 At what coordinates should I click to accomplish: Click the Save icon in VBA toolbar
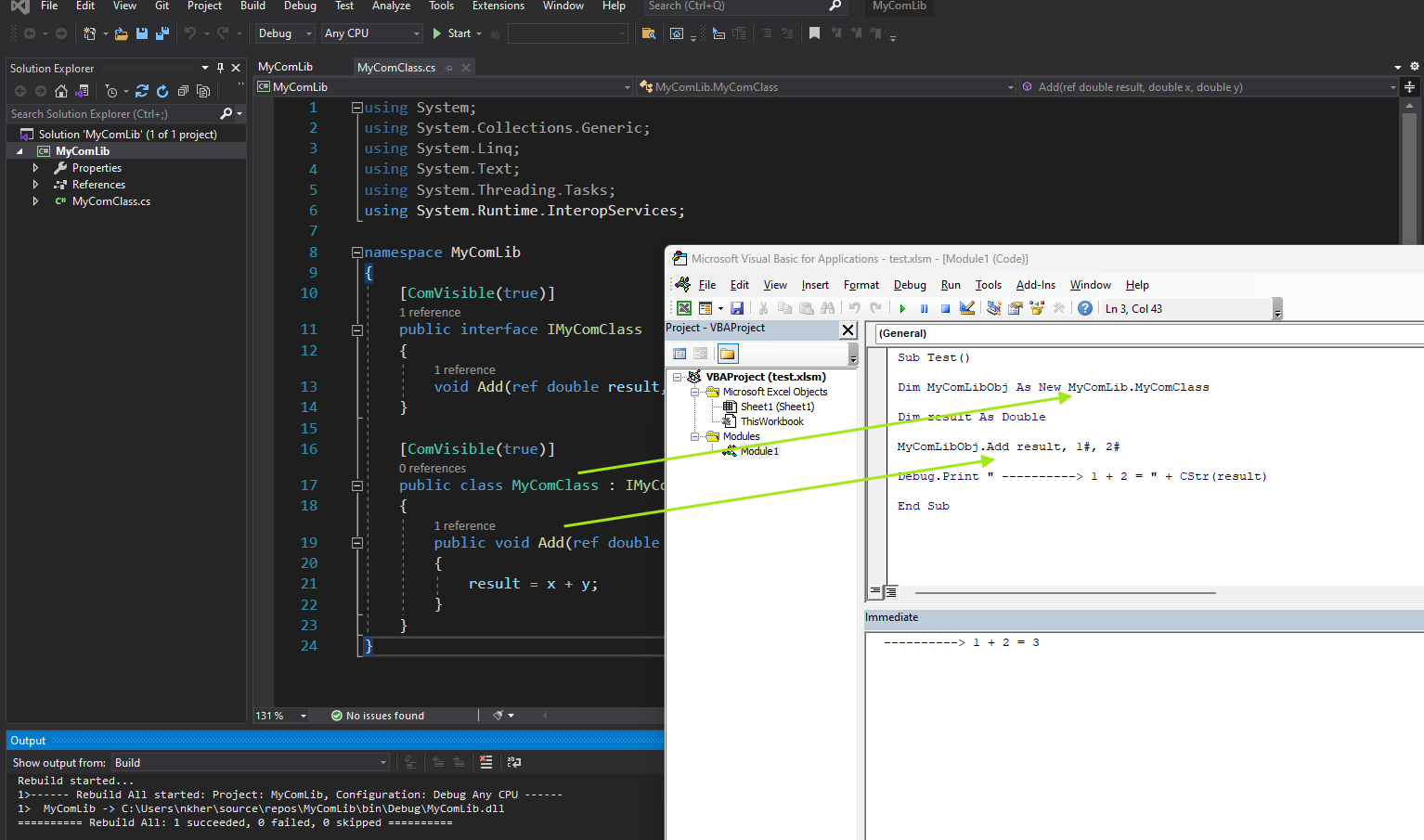coord(737,308)
